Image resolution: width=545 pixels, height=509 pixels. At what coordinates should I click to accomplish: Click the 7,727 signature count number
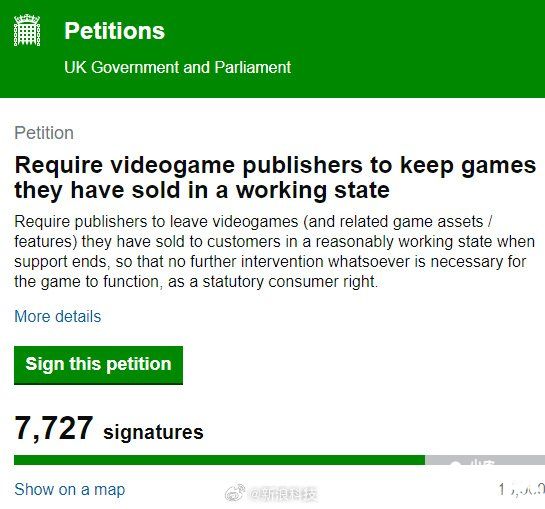tap(54, 428)
